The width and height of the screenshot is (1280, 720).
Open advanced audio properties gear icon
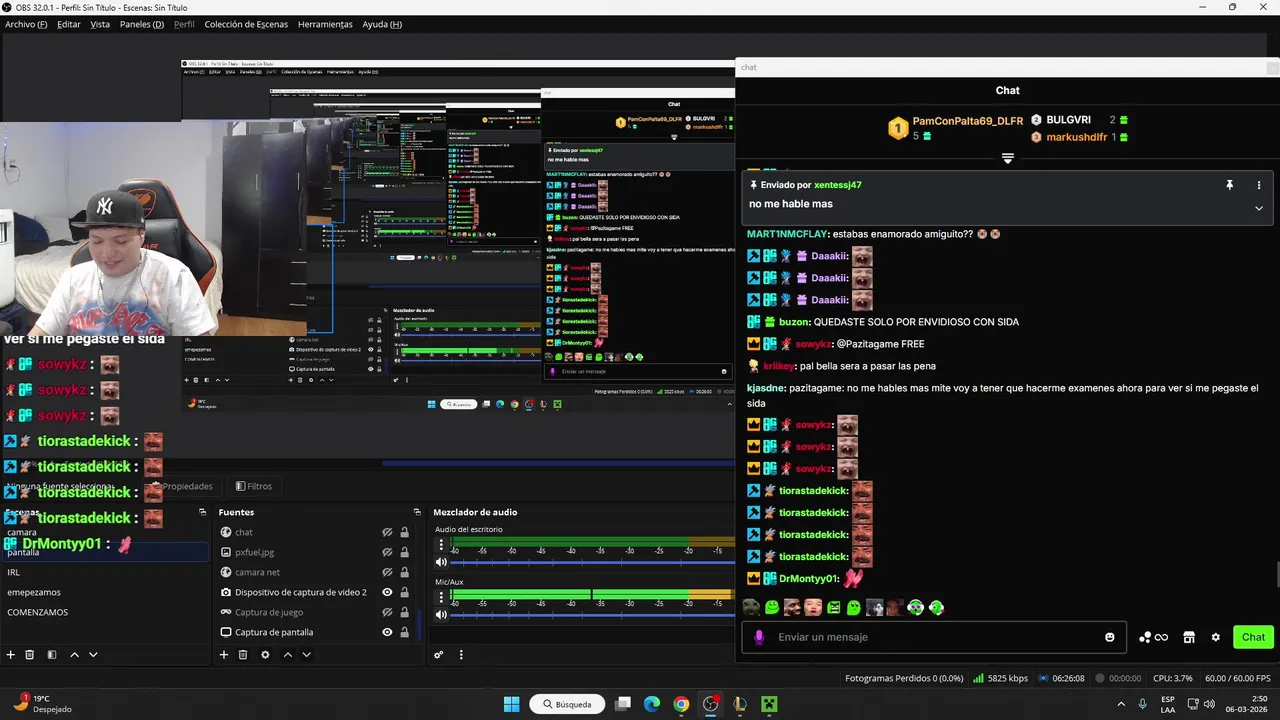pos(438,655)
